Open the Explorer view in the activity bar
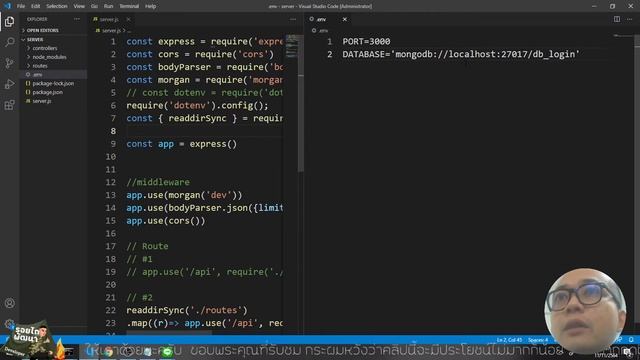640x360 pixels. coord(9,22)
